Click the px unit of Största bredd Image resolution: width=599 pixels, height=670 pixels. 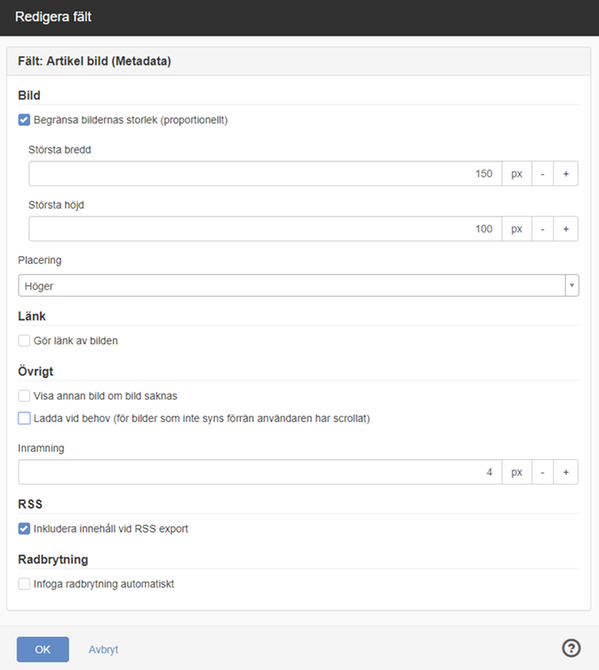click(517, 173)
